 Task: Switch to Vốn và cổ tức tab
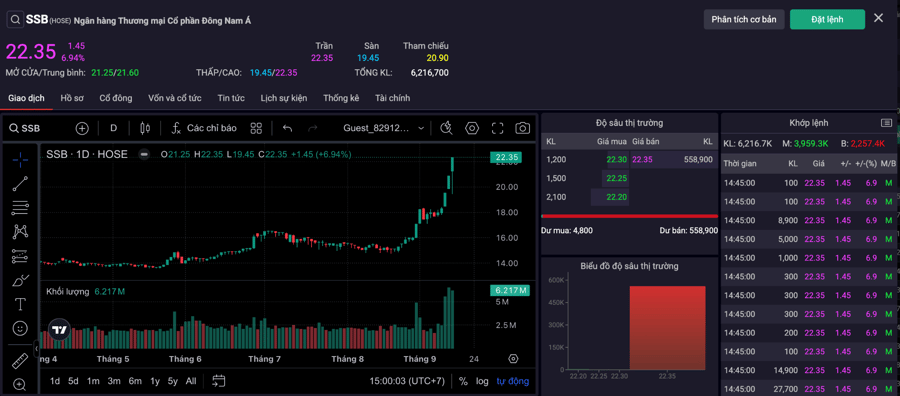pyautogui.click(x=174, y=98)
